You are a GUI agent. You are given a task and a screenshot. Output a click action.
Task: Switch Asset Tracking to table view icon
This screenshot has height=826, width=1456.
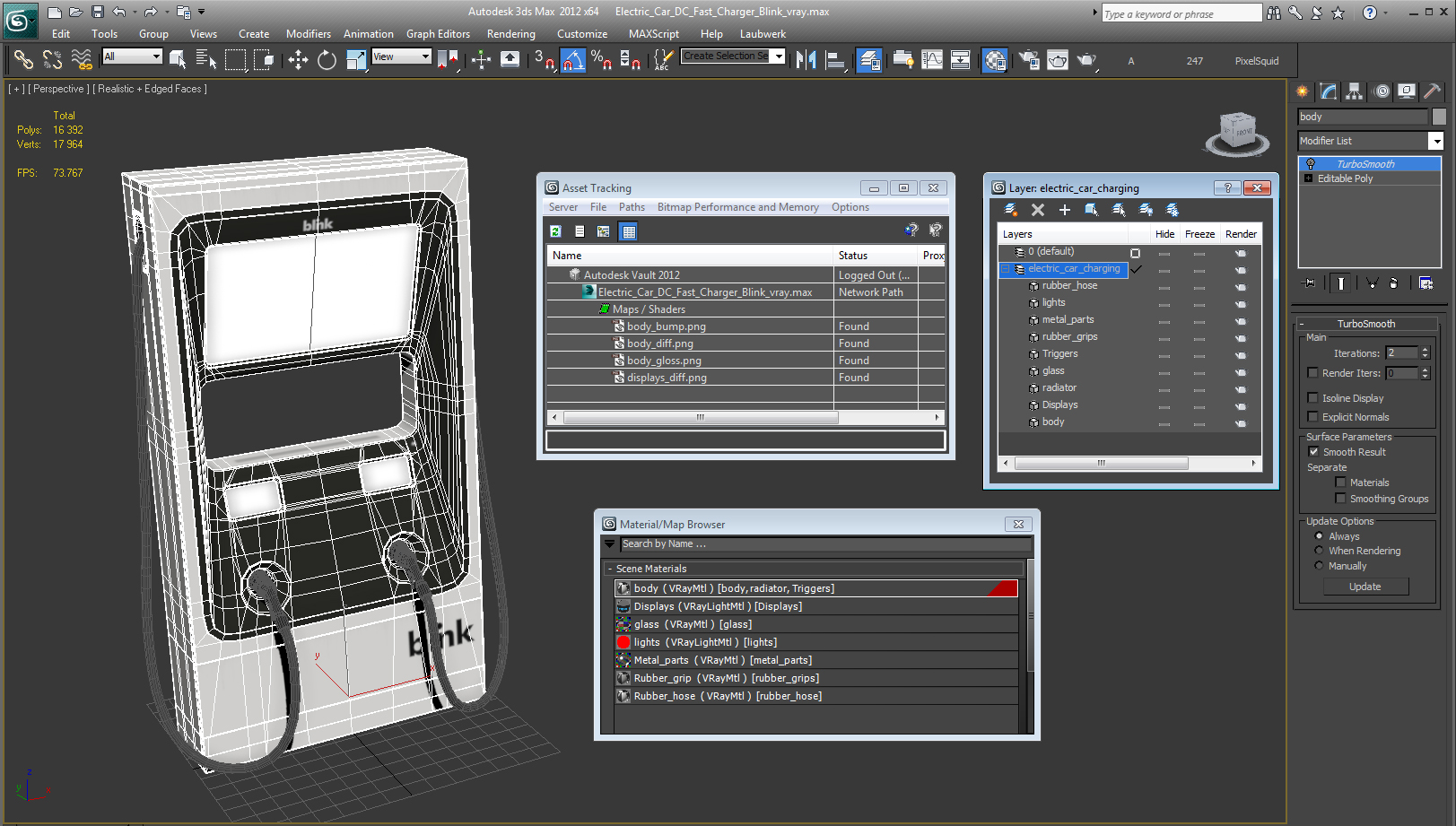(628, 231)
